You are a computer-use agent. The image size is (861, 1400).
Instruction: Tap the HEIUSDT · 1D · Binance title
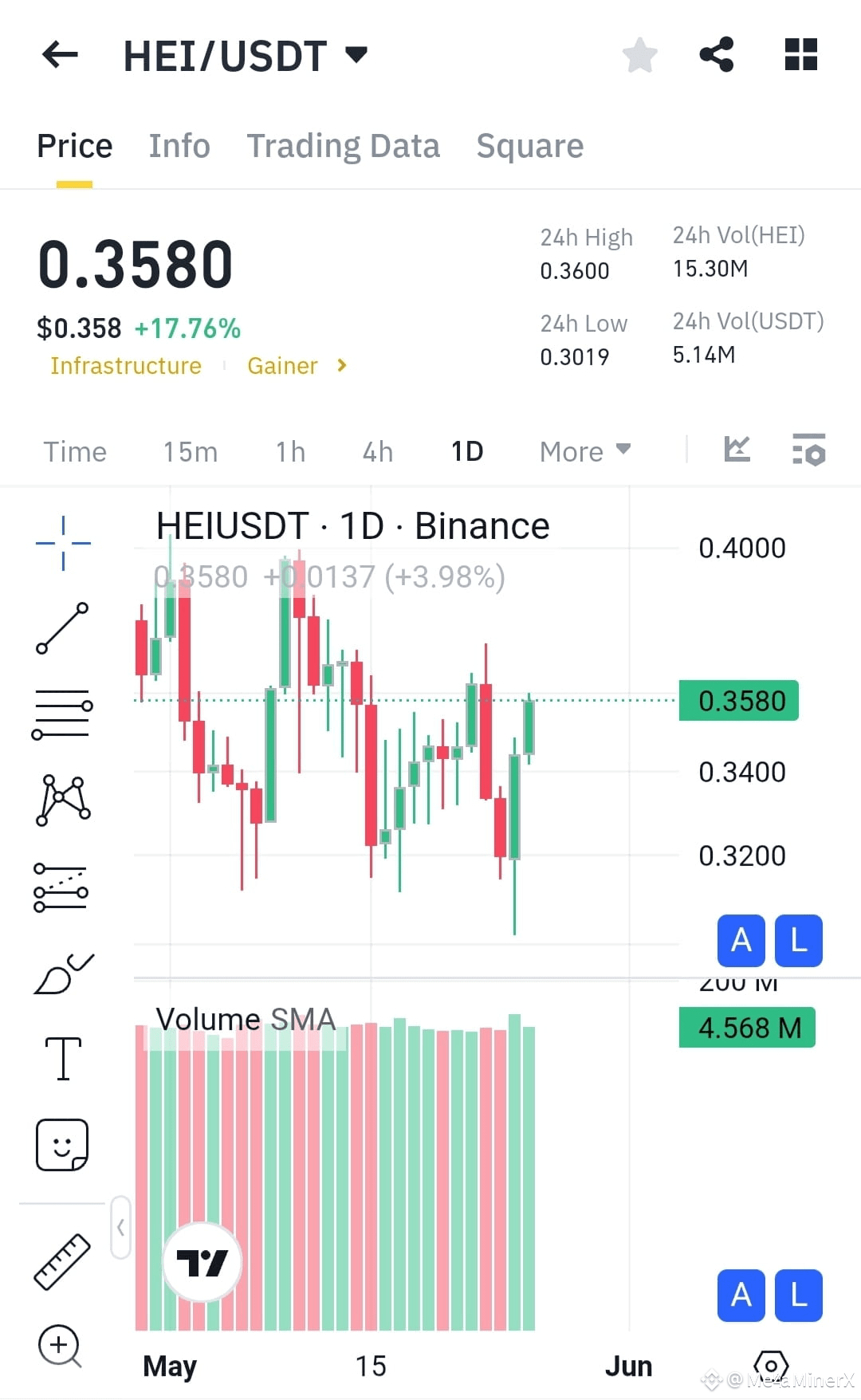click(353, 526)
